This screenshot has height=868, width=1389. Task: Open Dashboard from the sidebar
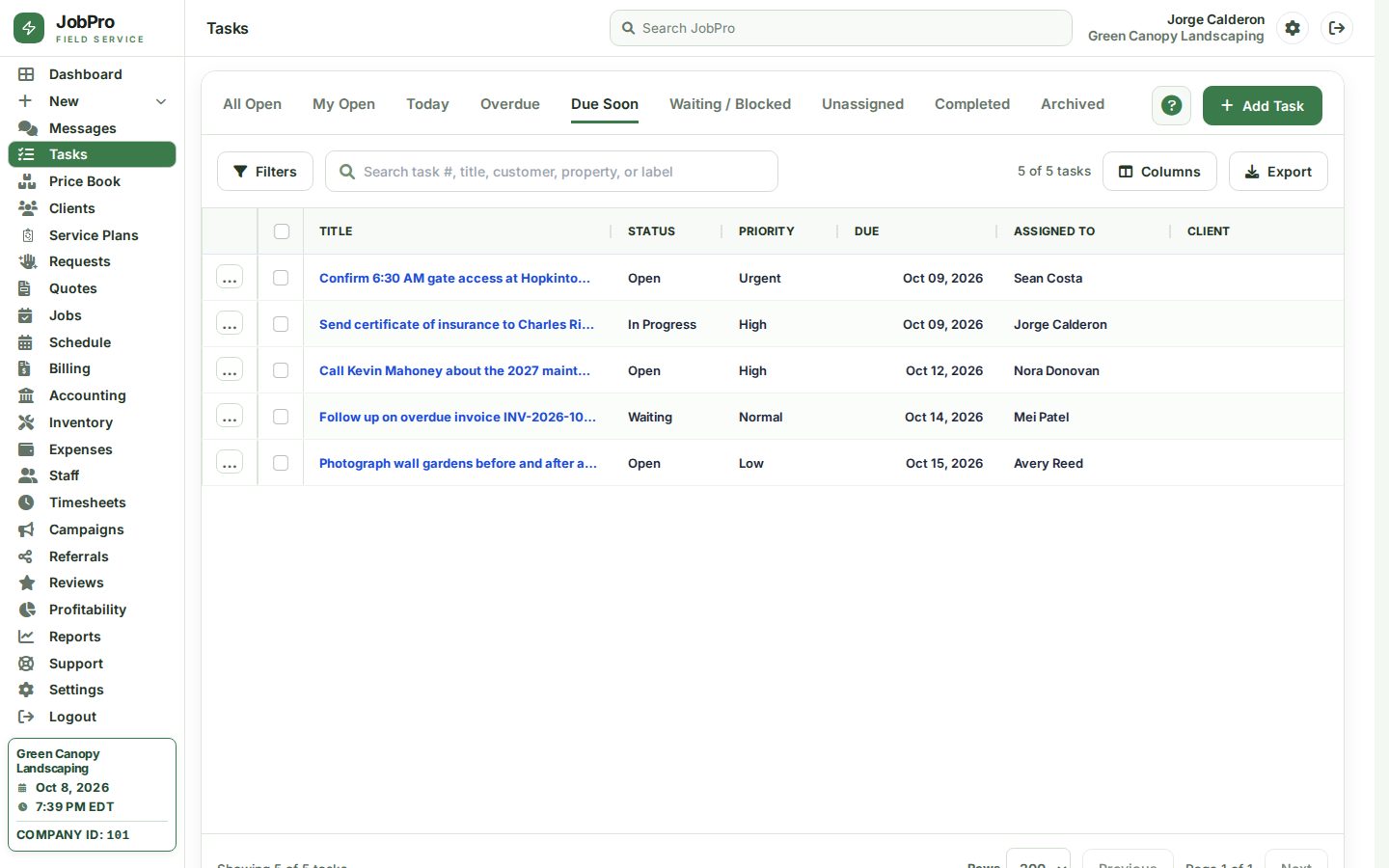pos(92,74)
